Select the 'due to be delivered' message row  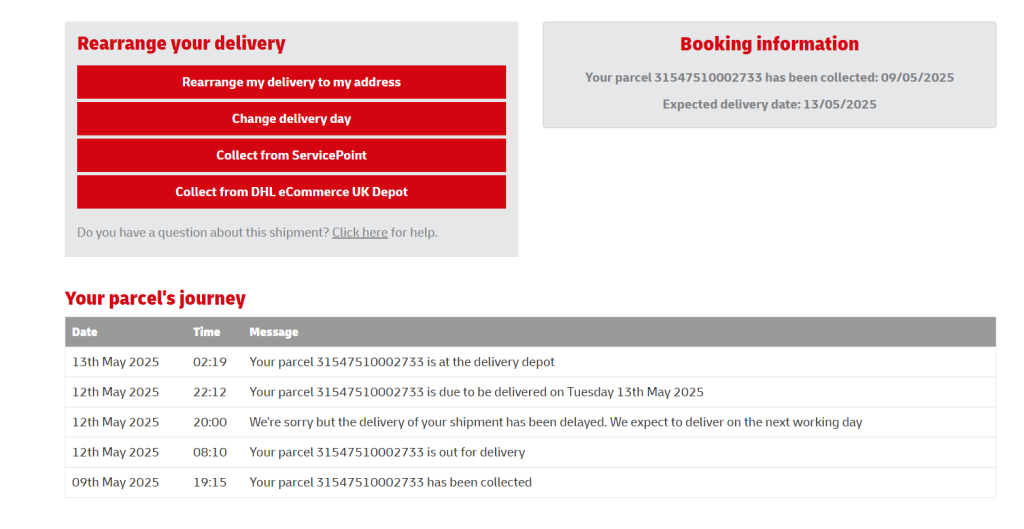(530, 392)
